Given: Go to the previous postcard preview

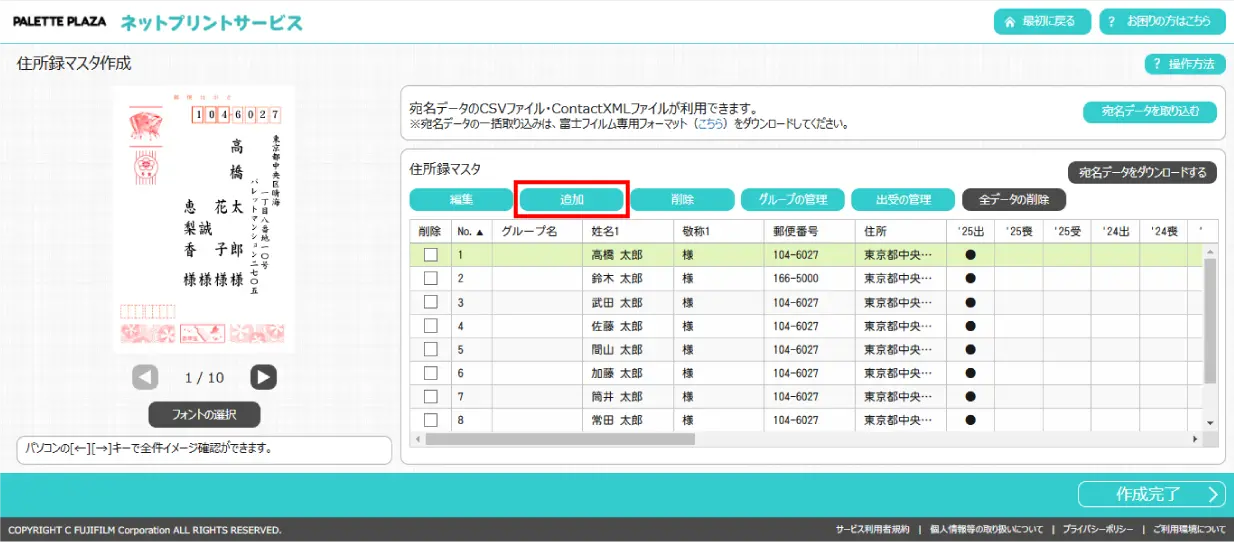Looking at the screenshot, I should tap(145, 377).
